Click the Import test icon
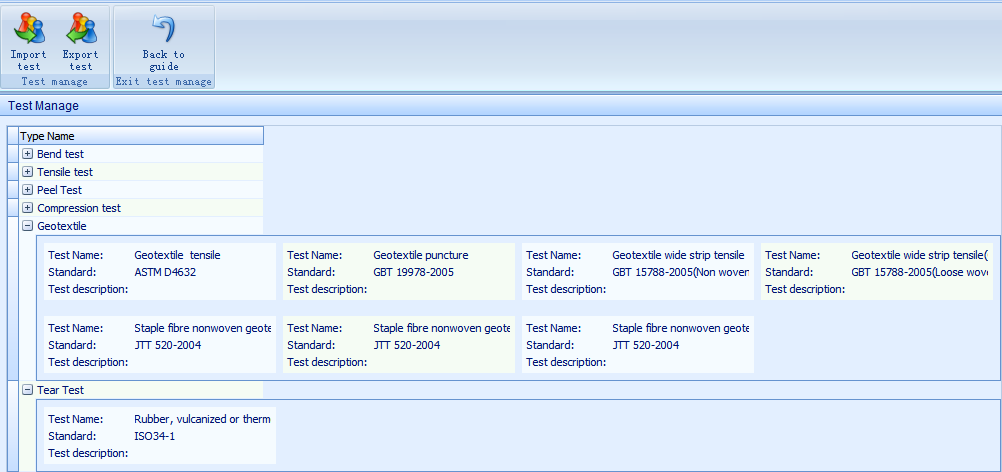The width and height of the screenshot is (1002, 472). [x=29, y=30]
